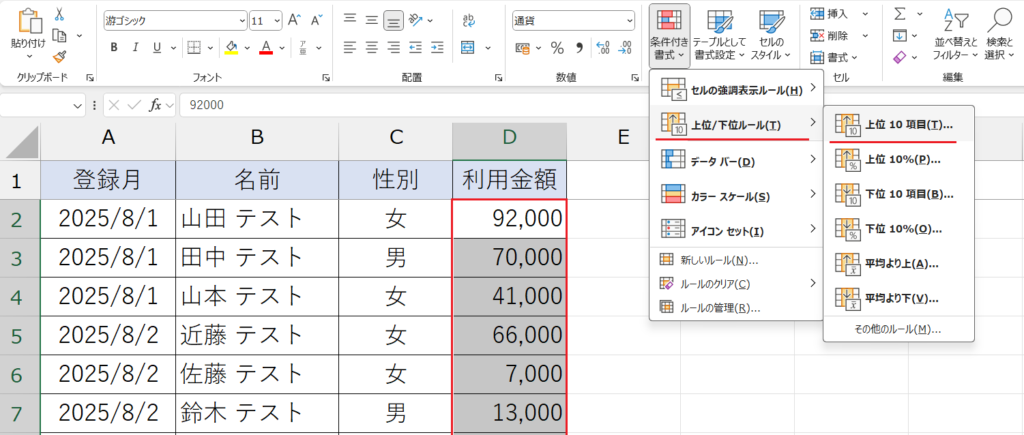This screenshot has height=435, width=1024.
Task: Expand the underline options arrow
Action: (x=174, y=47)
